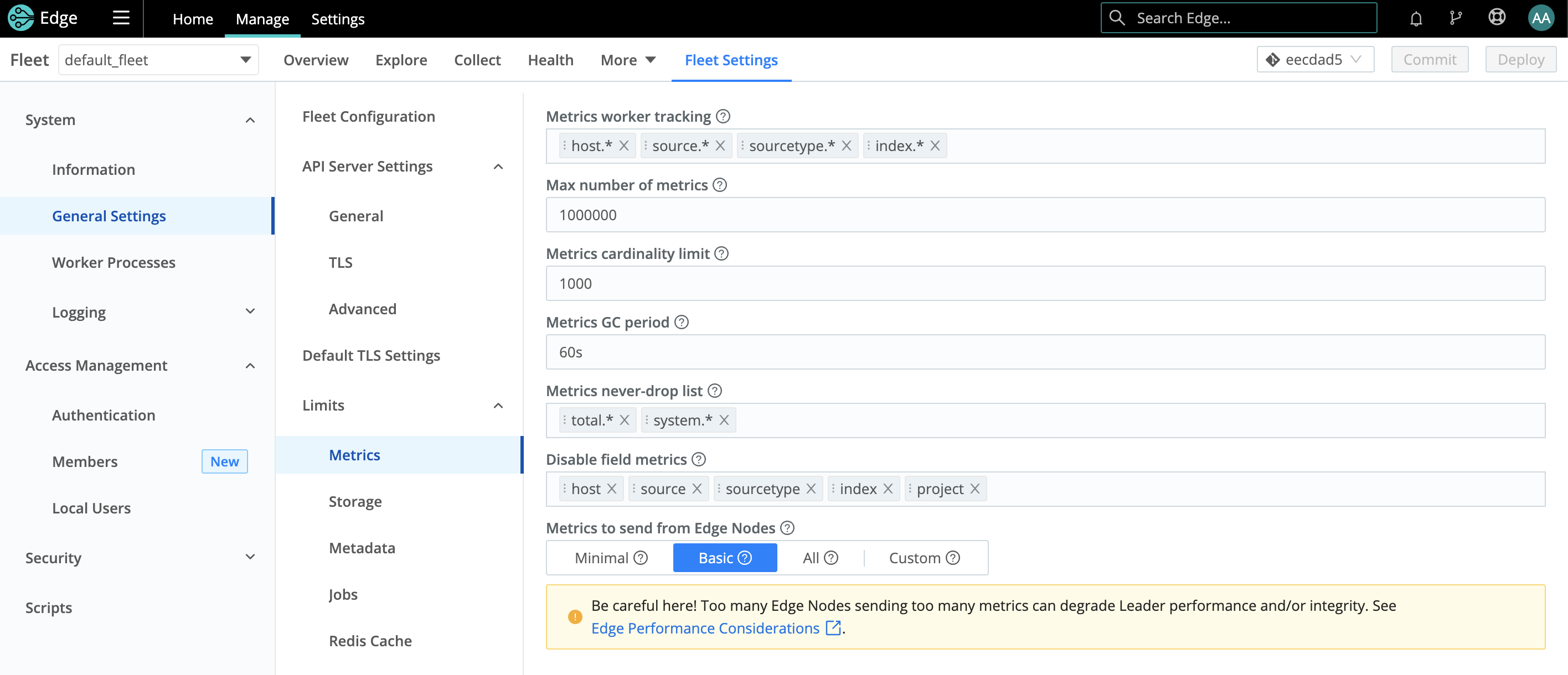Click the Commit button
The image size is (1568, 675).
[x=1430, y=59]
